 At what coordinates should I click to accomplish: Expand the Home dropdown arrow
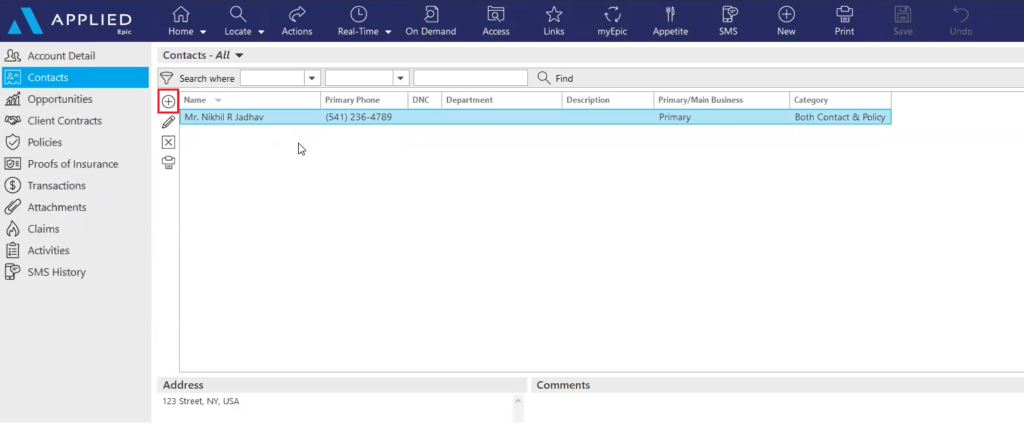[203, 32]
